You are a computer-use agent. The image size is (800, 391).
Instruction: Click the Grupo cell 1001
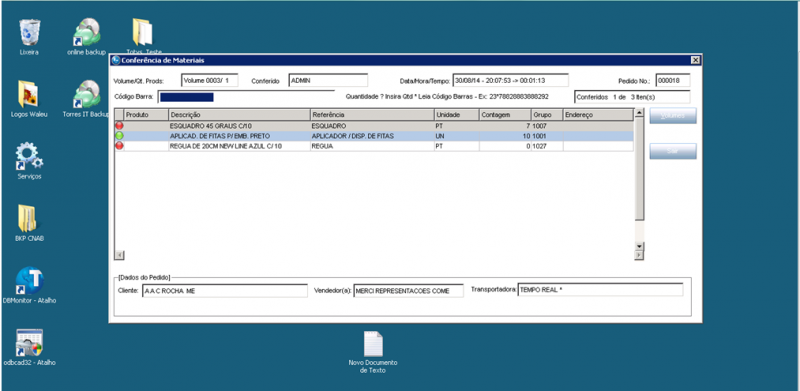[547, 136]
